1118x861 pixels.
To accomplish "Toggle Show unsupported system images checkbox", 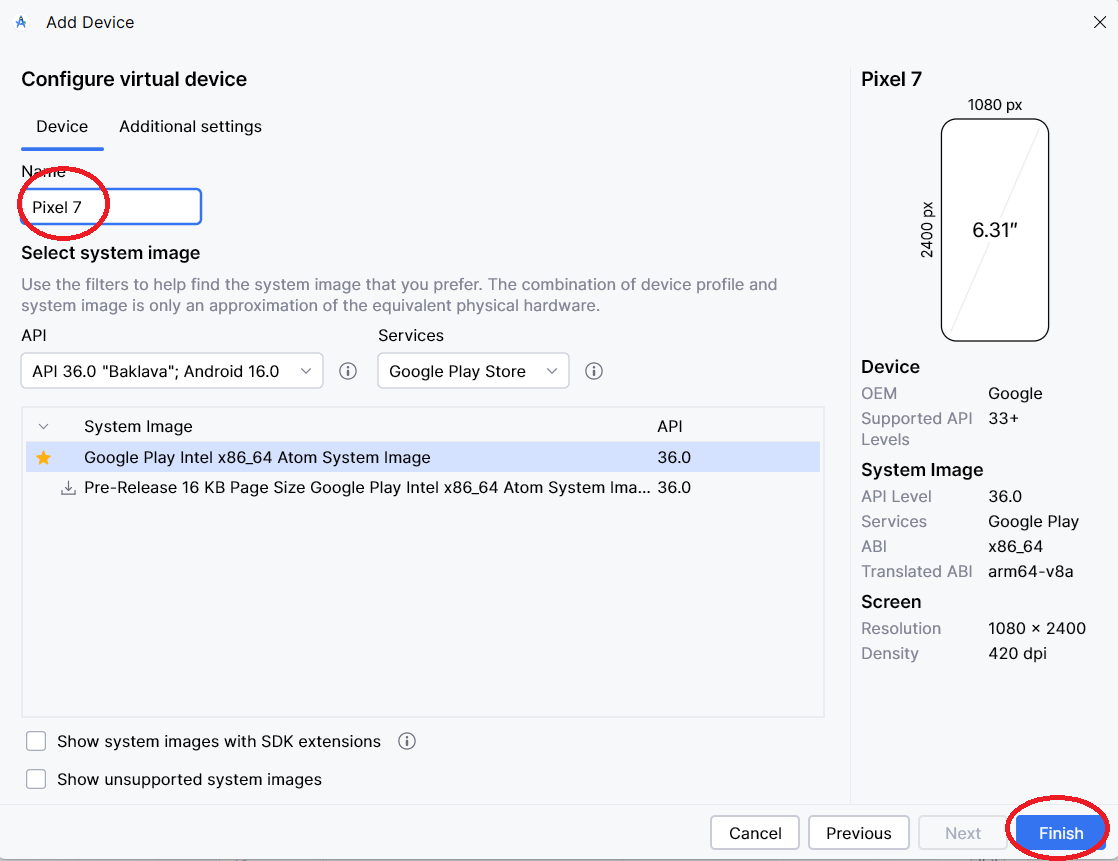I will click(37, 779).
